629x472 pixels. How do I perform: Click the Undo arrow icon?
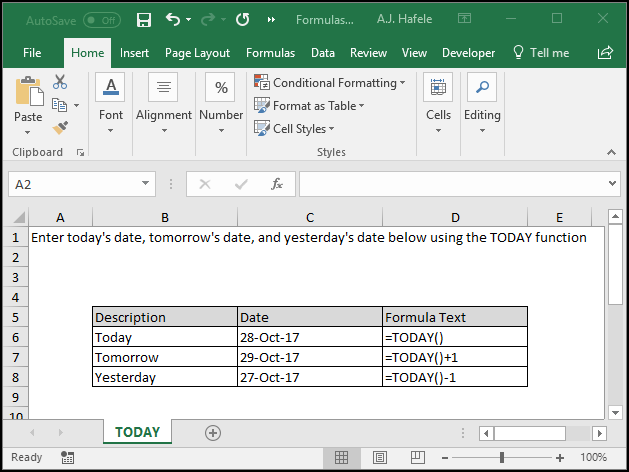pyautogui.click(x=173, y=19)
